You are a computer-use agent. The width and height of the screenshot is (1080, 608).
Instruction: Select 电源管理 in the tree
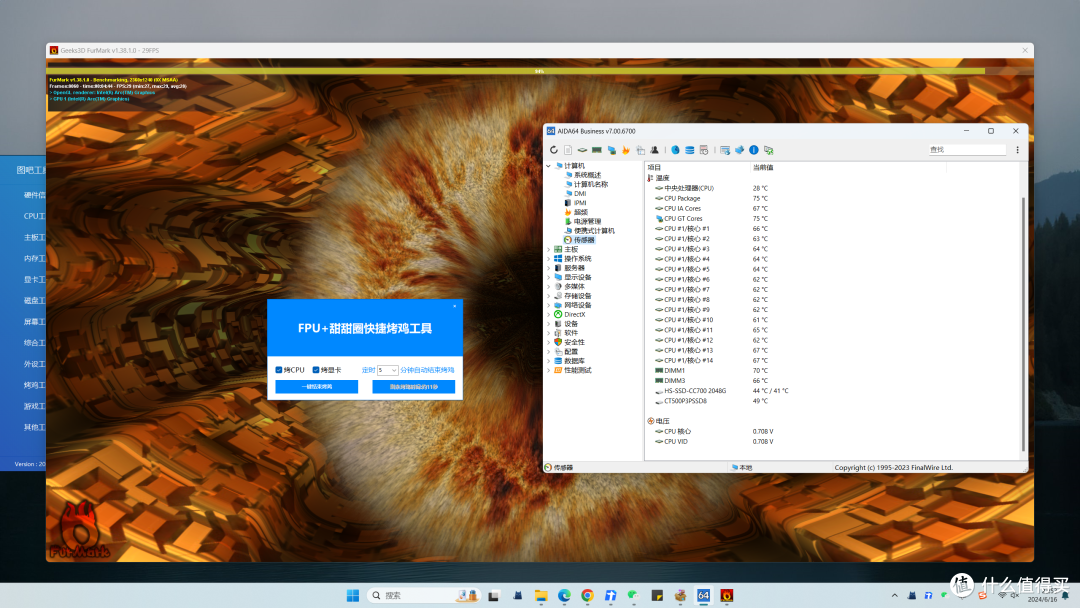point(587,222)
